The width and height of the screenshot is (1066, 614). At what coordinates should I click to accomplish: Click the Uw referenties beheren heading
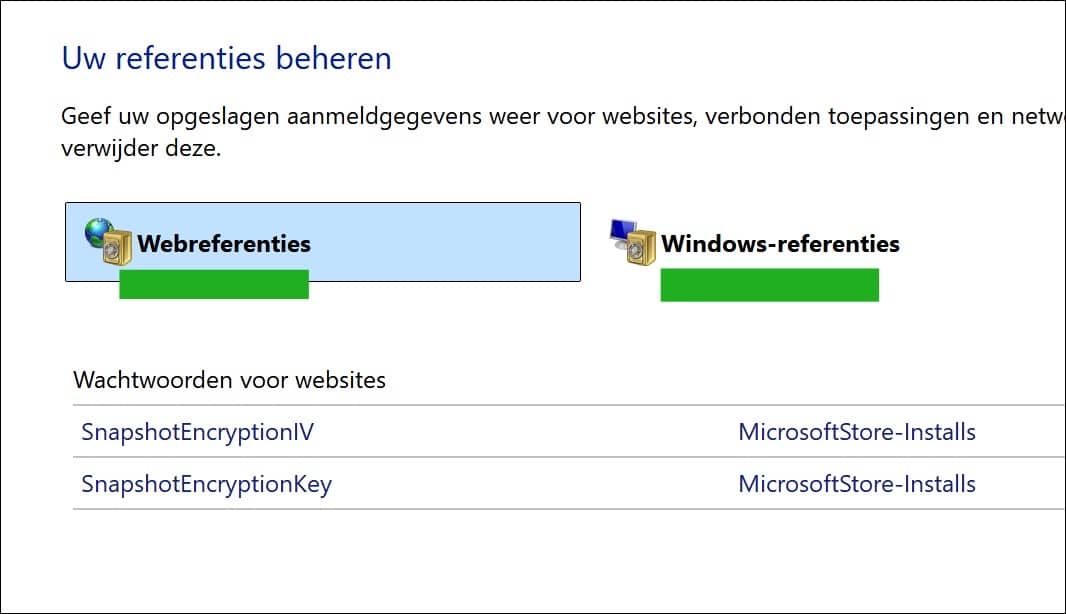[x=226, y=58]
